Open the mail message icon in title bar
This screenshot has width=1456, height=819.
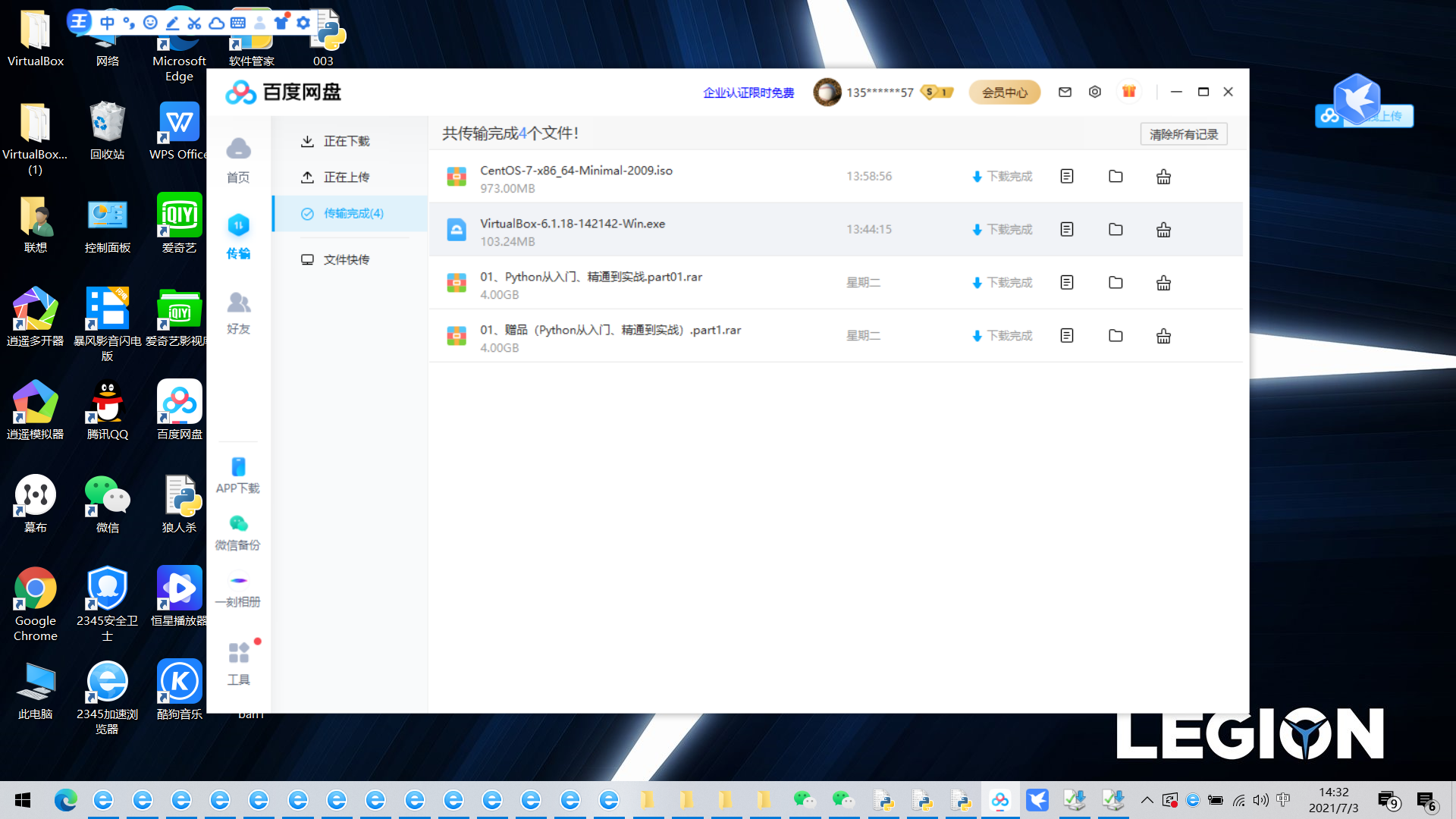(x=1065, y=92)
